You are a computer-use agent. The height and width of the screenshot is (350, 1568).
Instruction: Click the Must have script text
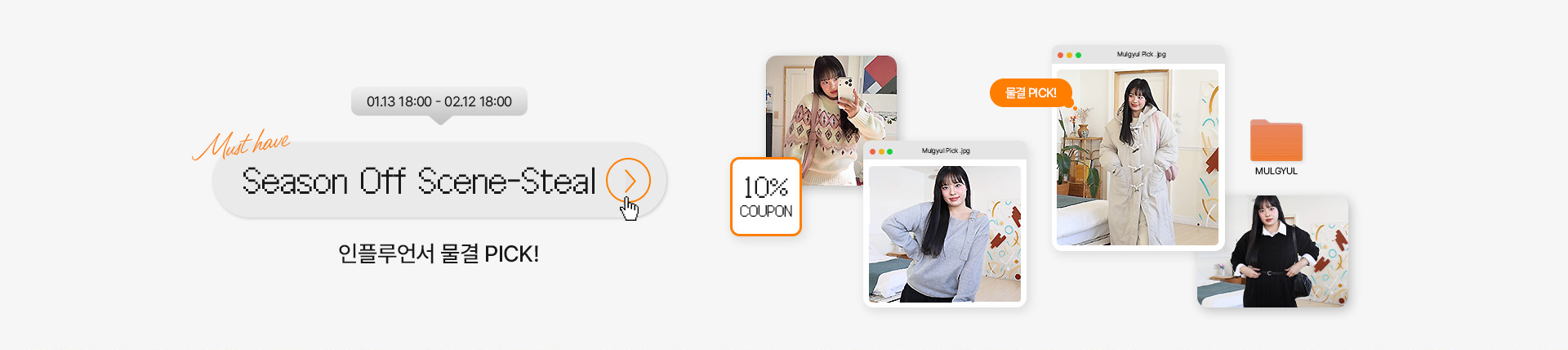pos(241,144)
